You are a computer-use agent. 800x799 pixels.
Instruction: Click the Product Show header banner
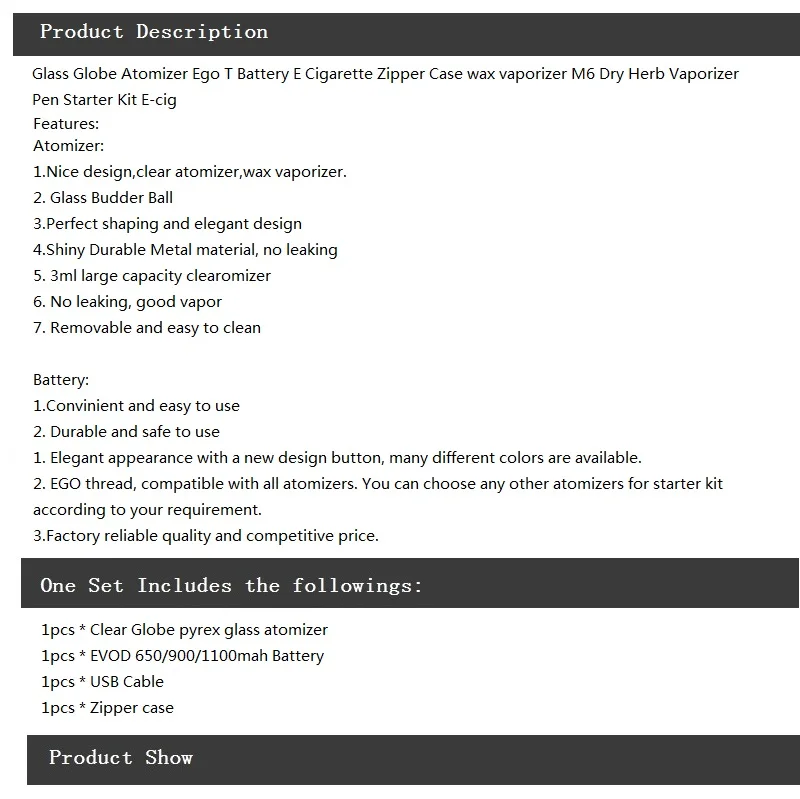pyautogui.click(x=413, y=760)
